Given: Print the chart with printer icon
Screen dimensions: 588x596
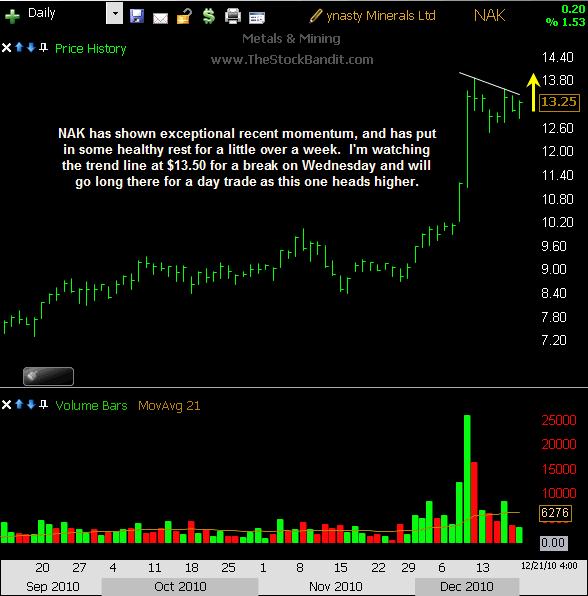Looking at the screenshot, I should coord(233,16).
